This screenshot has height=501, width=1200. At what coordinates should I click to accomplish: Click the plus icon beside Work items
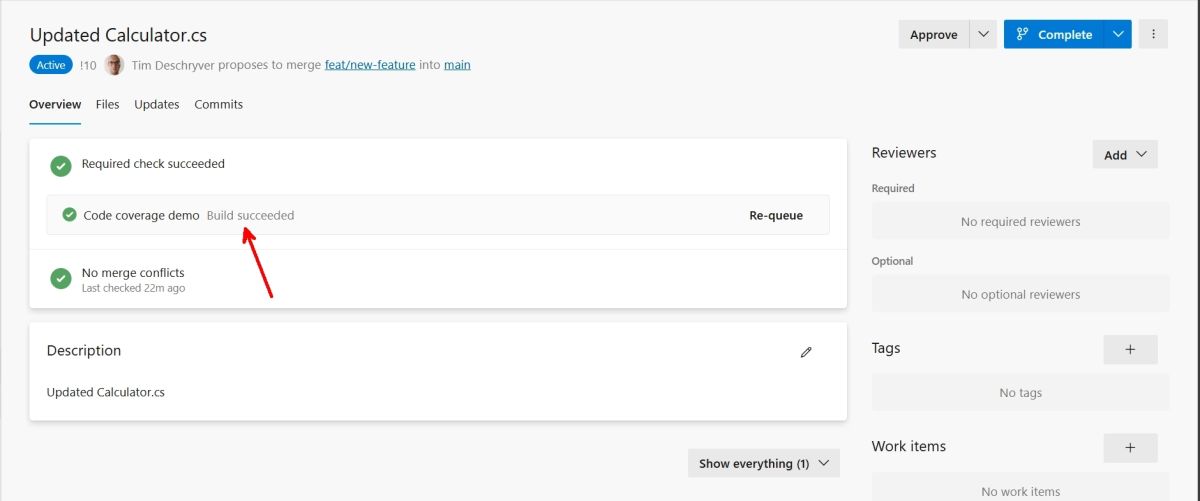(1130, 447)
